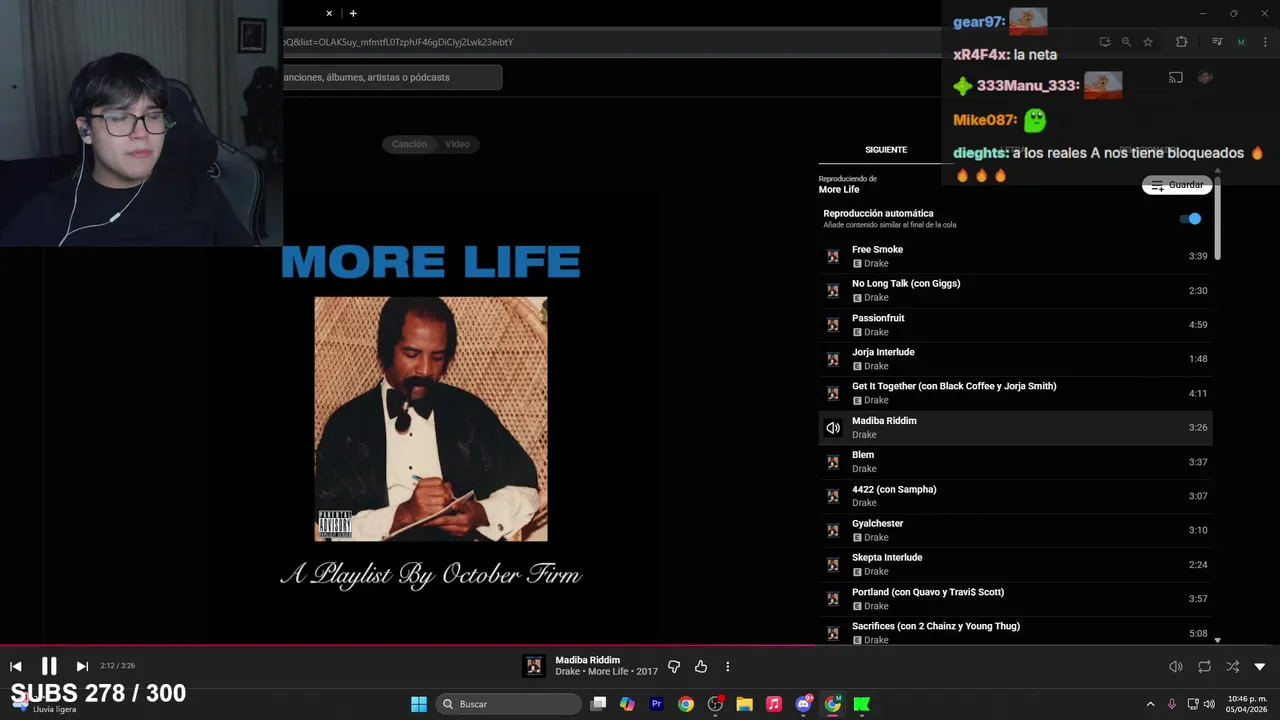The image size is (1280, 720).
Task: Open the volume control speaker icon
Action: point(1176,666)
